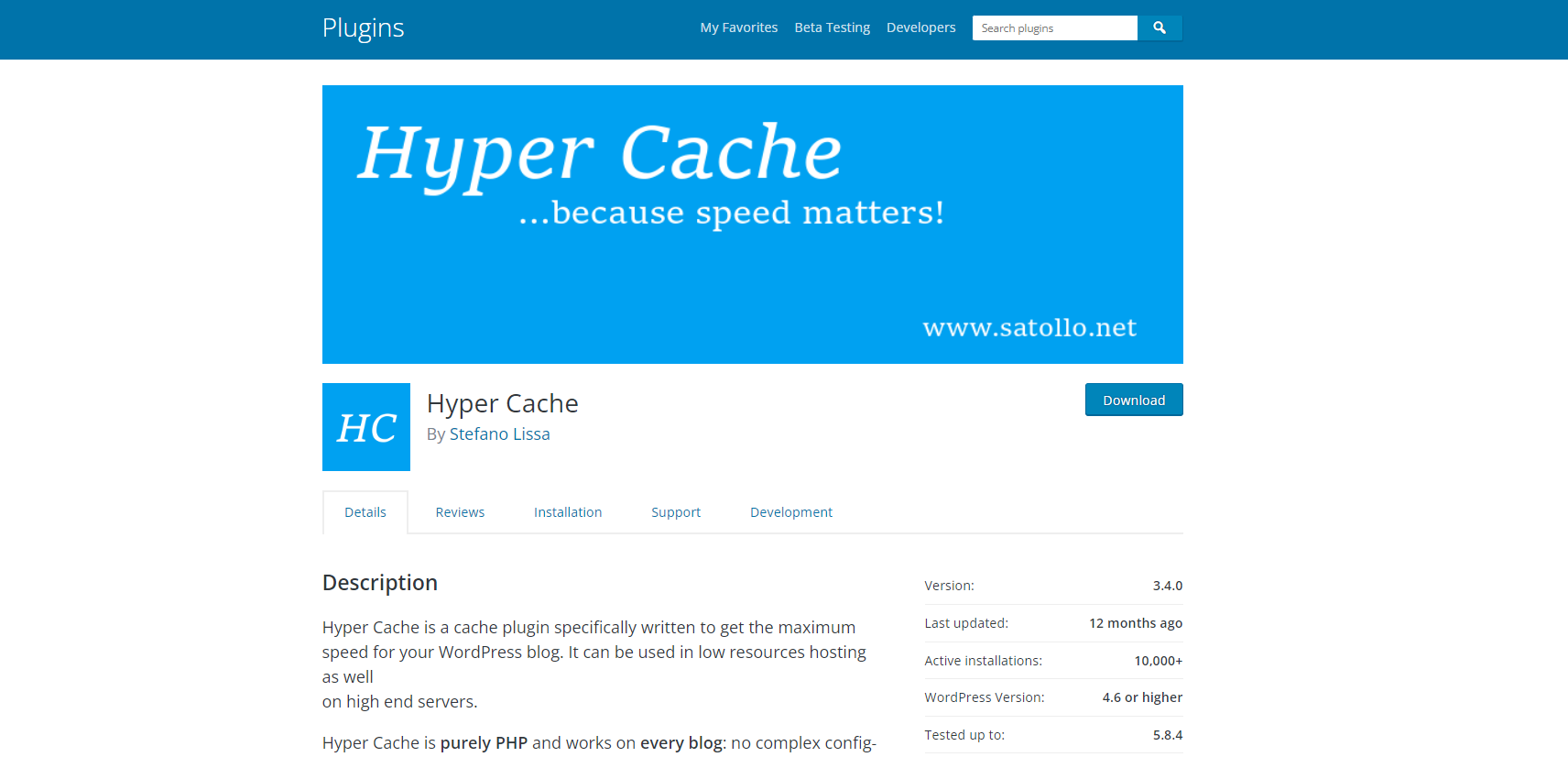This screenshot has width=1568, height=757.
Task: Switch to the Support tab
Action: [x=676, y=512]
